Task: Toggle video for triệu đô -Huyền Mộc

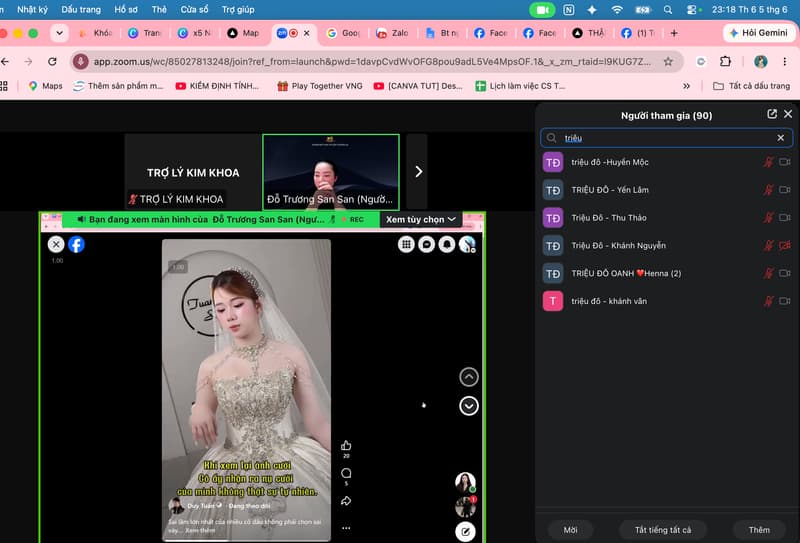Action: coord(785,162)
